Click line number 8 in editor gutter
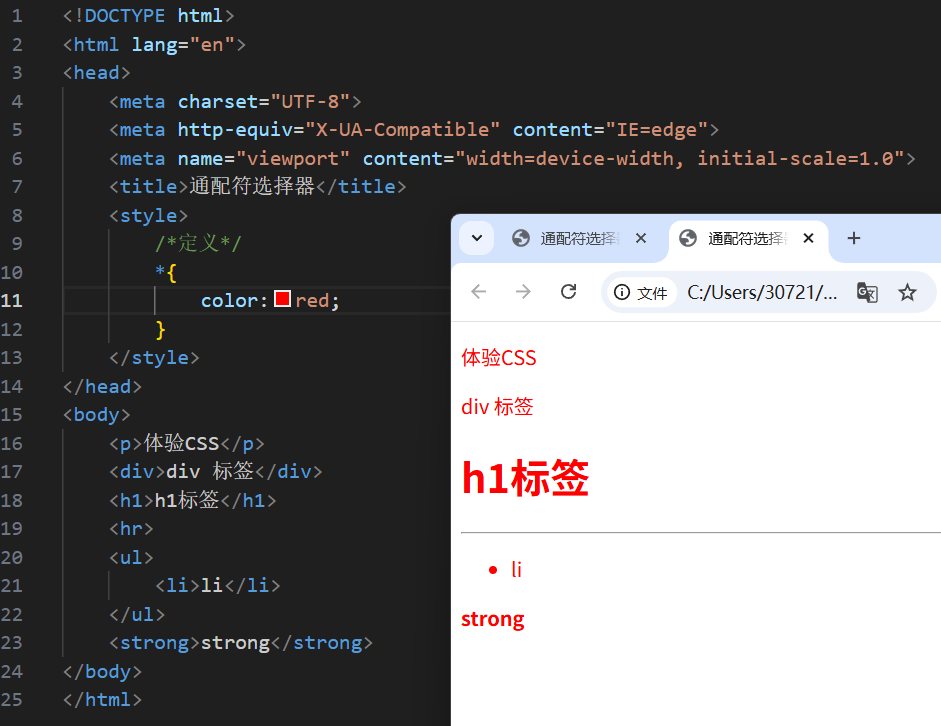The image size is (941, 726). click(x=17, y=215)
